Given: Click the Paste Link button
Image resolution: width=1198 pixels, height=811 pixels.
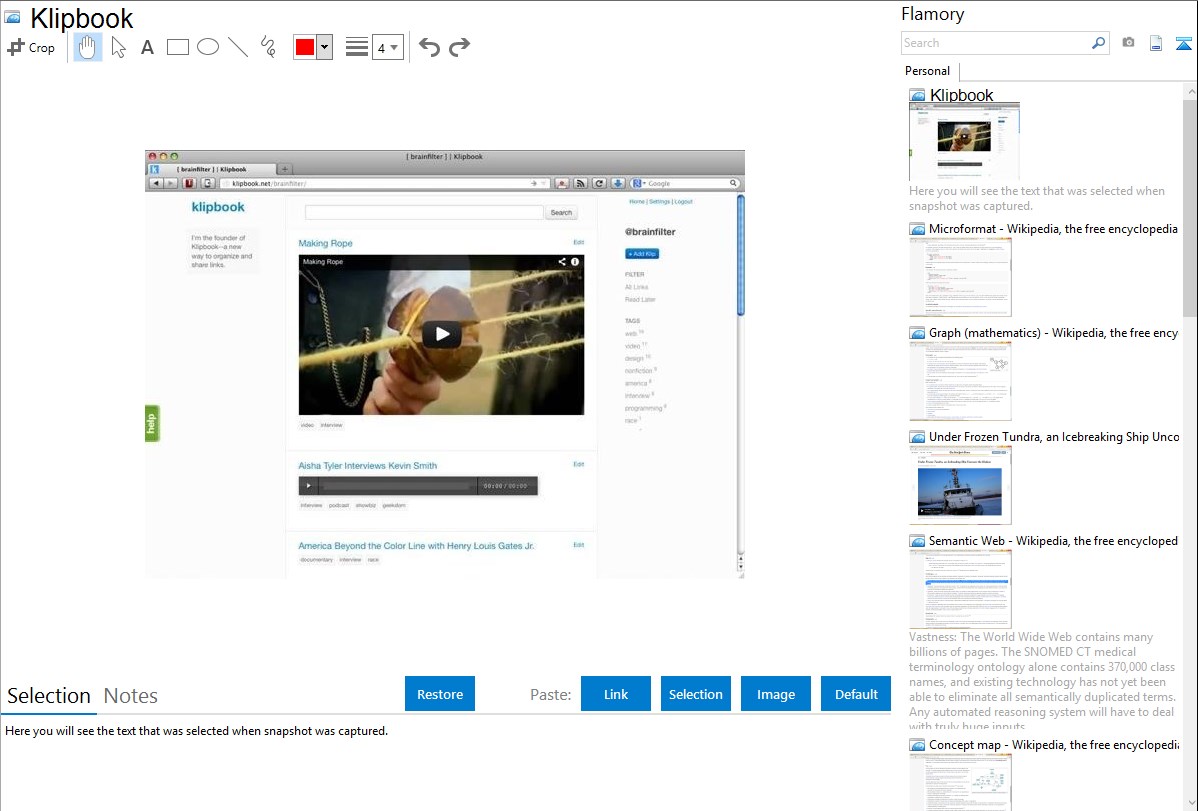Looking at the screenshot, I should click(616, 694).
